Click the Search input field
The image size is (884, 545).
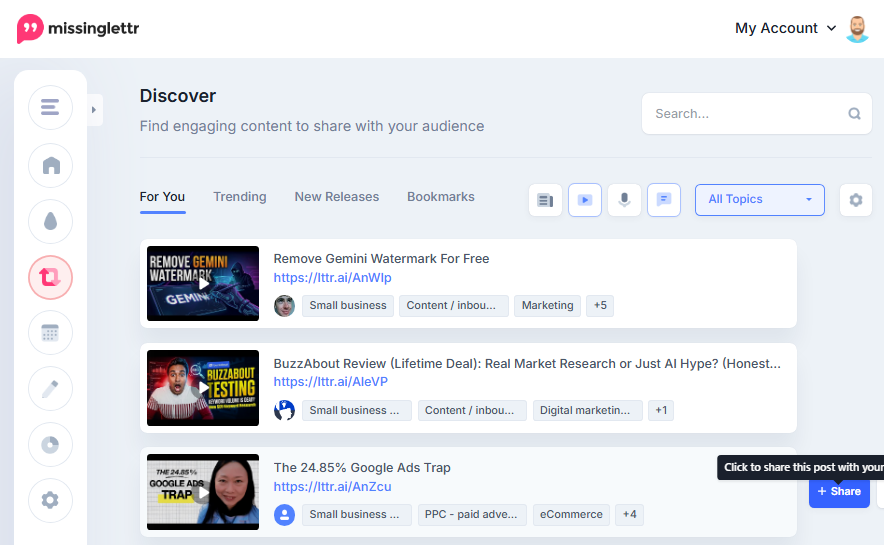click(757, 114)
